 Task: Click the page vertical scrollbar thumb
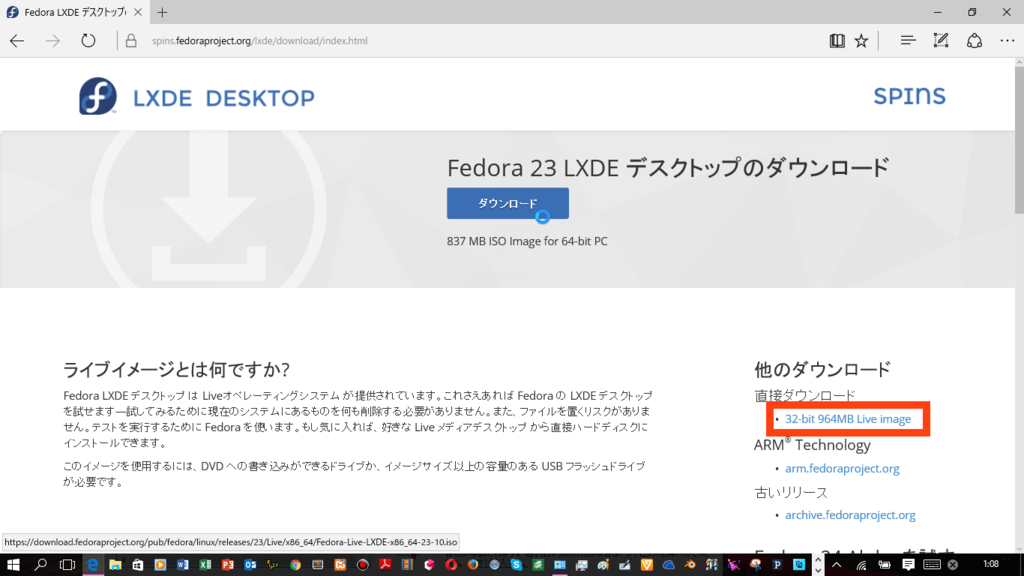pyautogui.click(x=1019, y=140)
